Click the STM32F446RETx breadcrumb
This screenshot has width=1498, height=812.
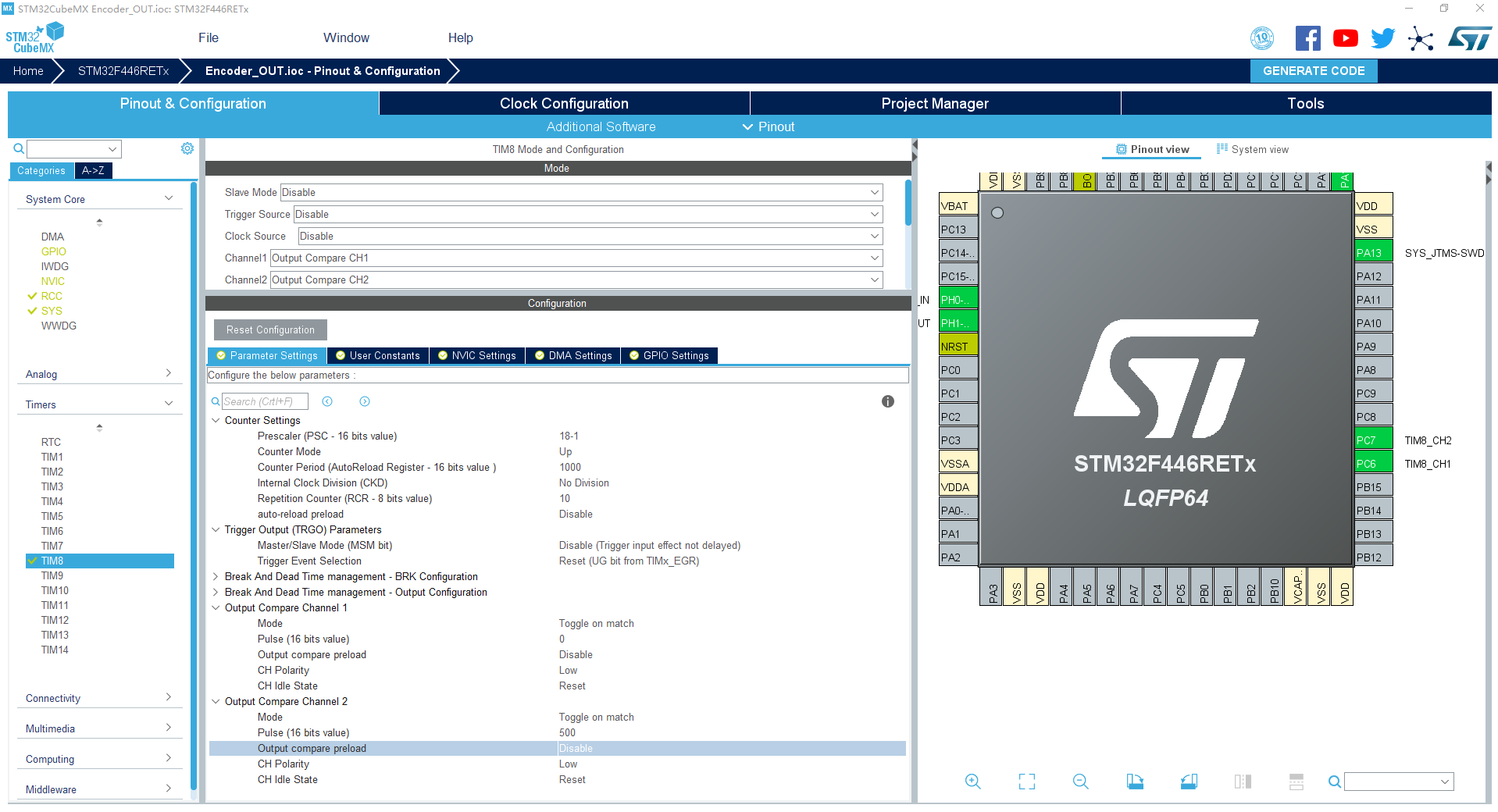tap(123, 71)
